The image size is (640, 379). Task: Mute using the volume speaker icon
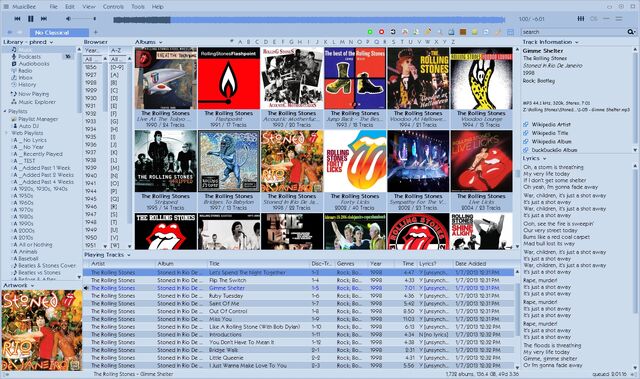(x=68, y=19)
